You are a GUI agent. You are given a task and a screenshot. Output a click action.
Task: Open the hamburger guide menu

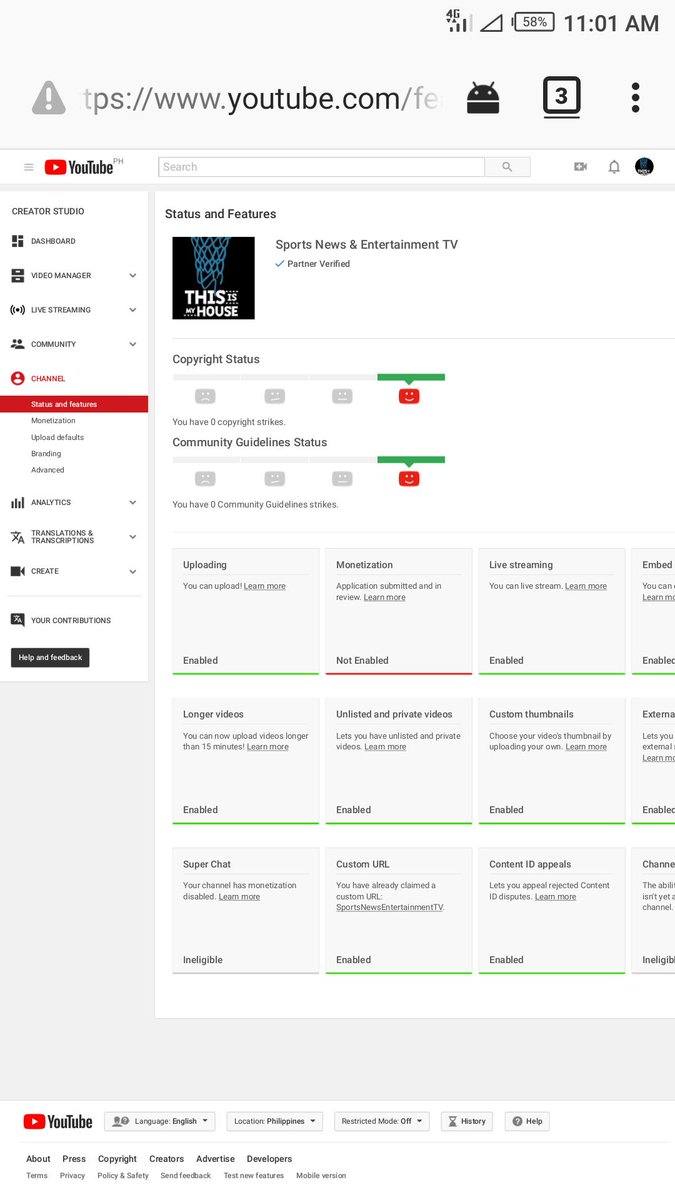(x=29, y=167)
